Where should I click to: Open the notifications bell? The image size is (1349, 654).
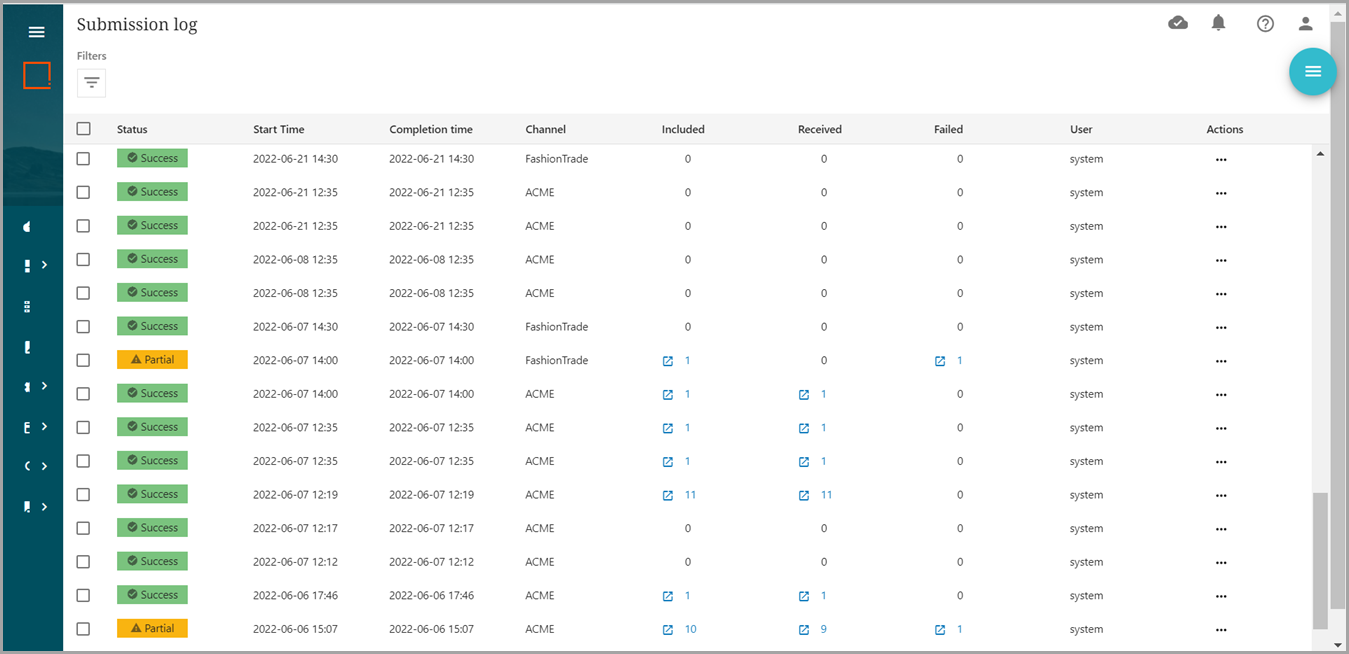pos(1218,23)
